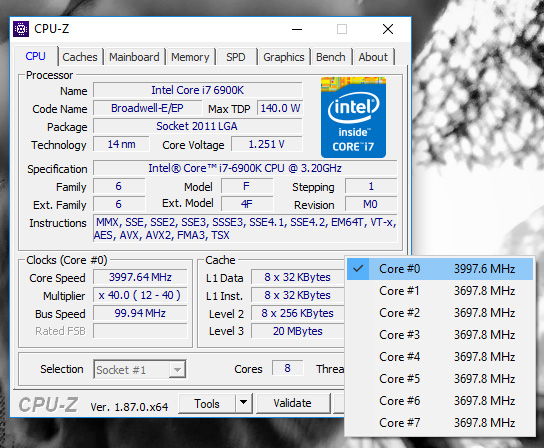Pick Core #6 in the core menu
This screenshot has width=544, height=448.
click(x=440, y=401)
